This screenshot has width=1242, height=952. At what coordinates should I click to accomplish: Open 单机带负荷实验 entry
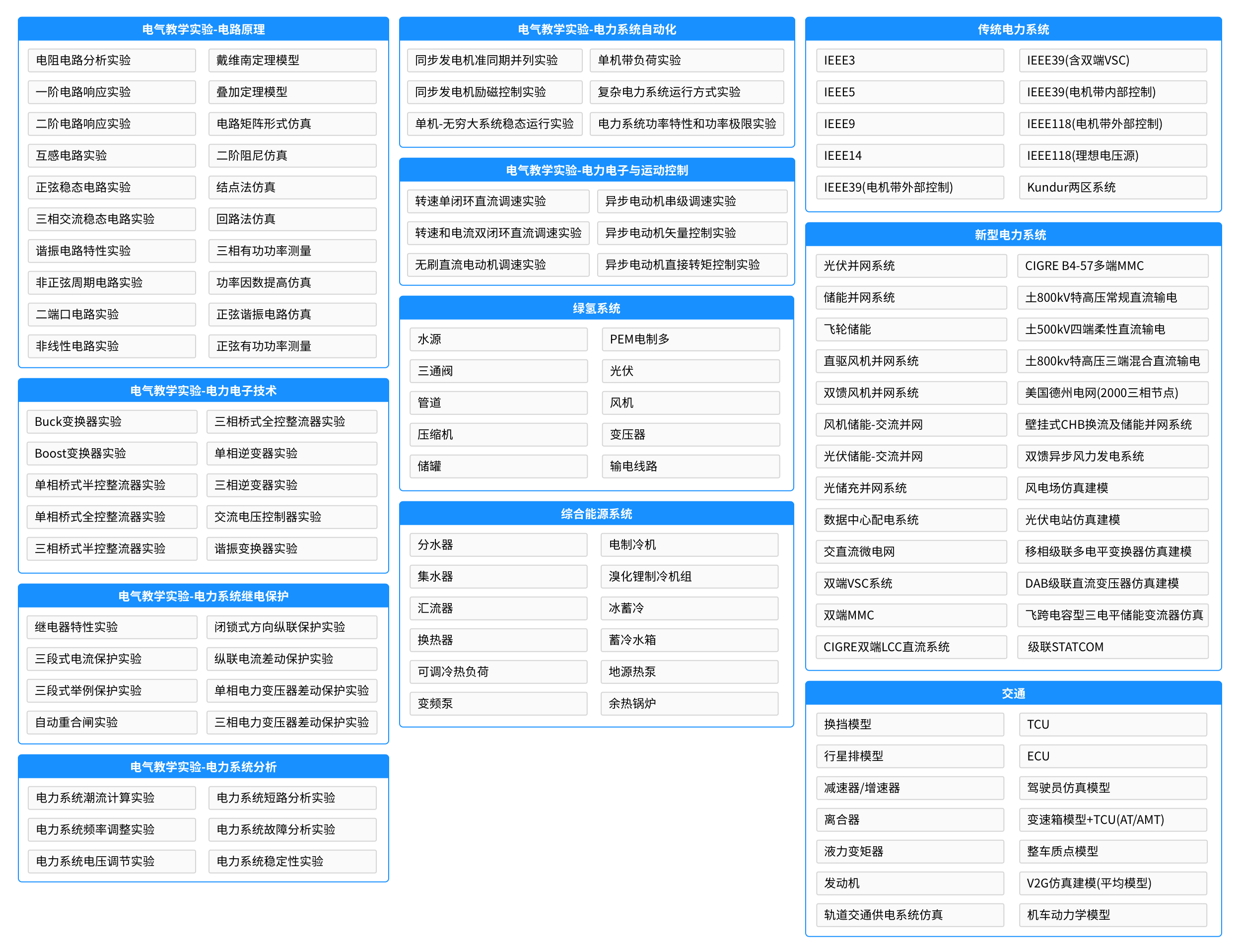(686, 60)
